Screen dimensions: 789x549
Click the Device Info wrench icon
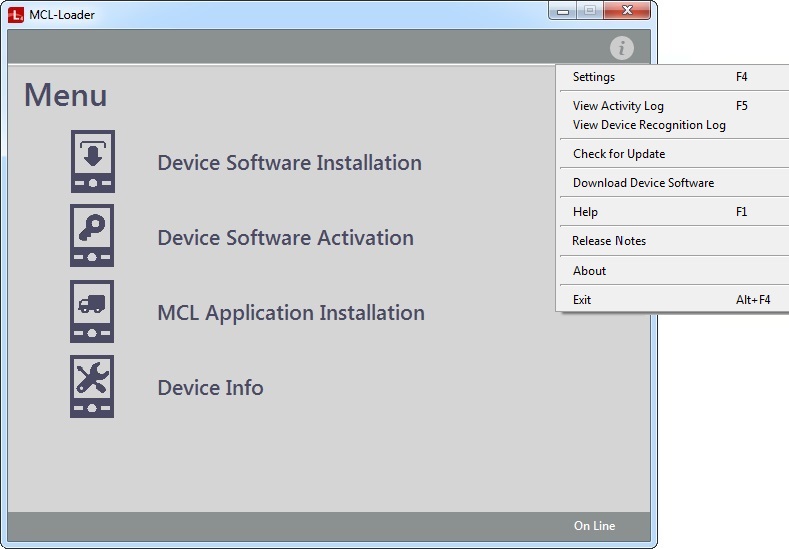92,386
